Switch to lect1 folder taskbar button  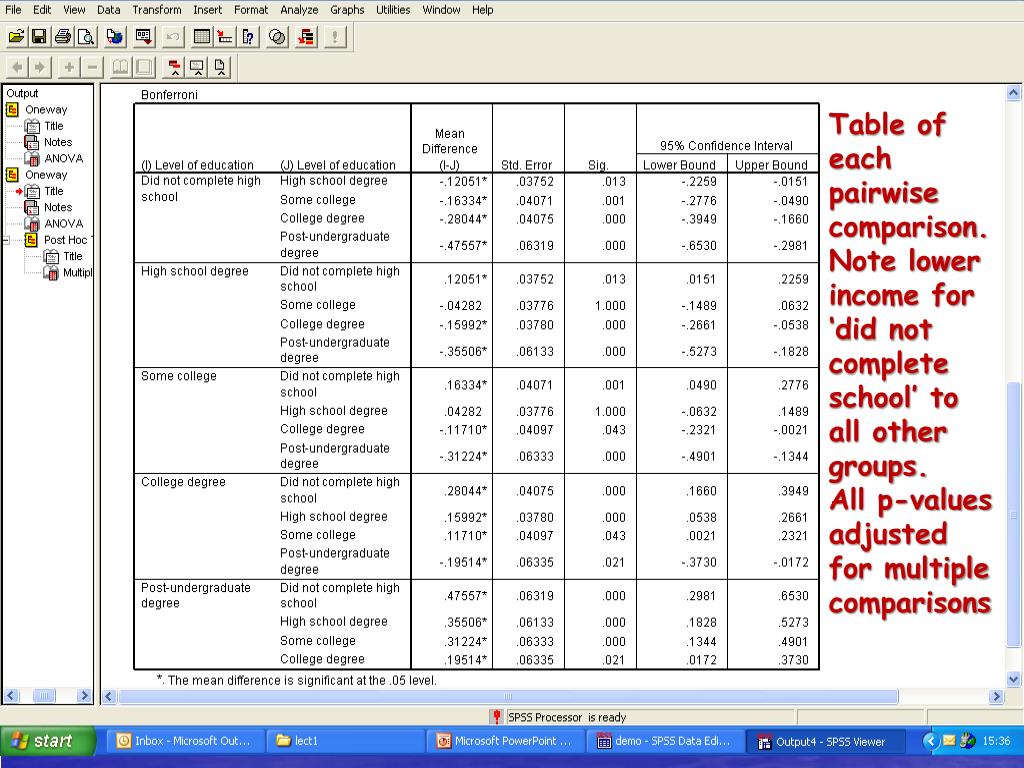(x=344, y=741)
